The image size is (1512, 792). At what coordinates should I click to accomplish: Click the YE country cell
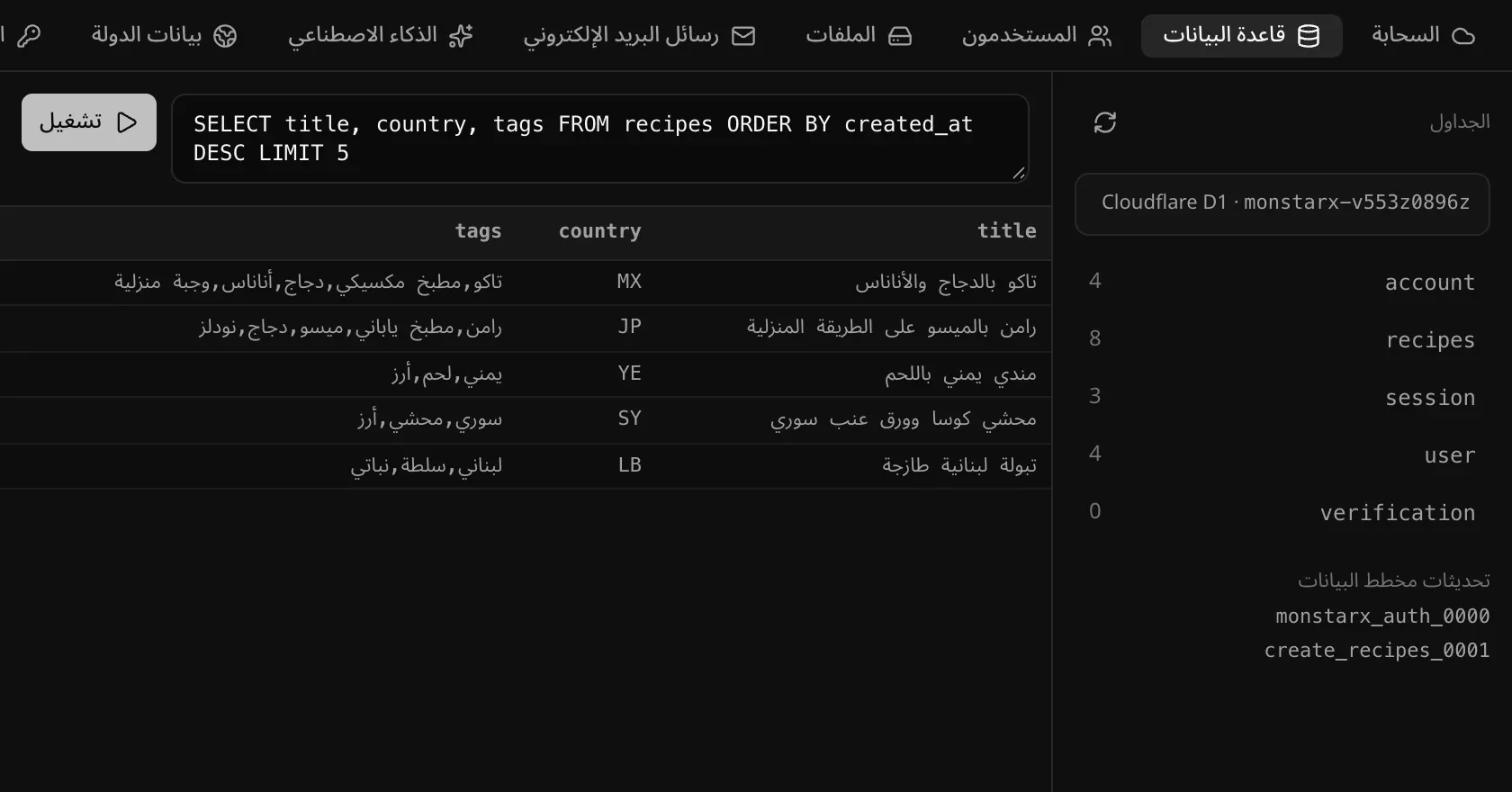tap(630, 373)
